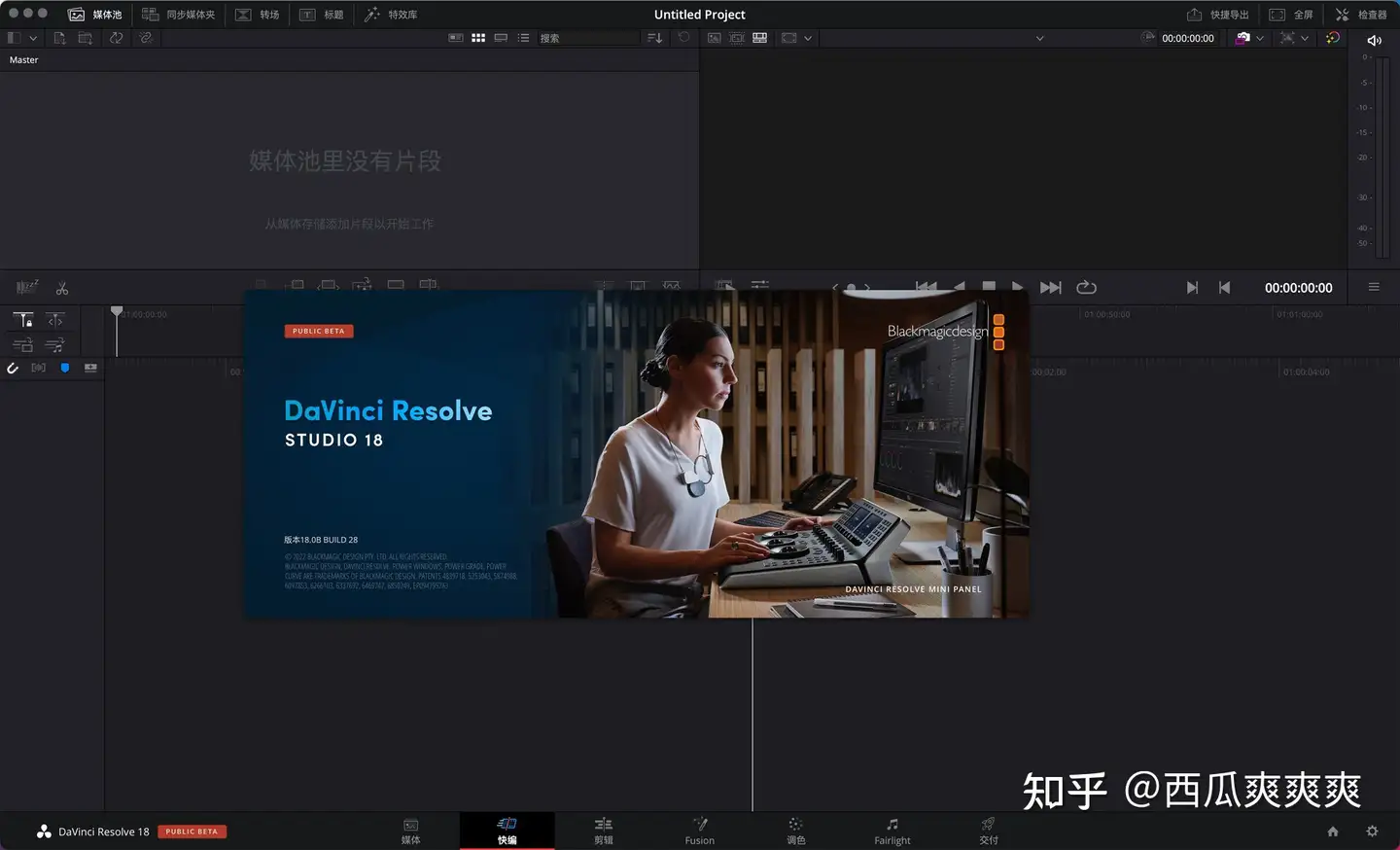Open the timeline options hamburger menu
The width and height of the screenshot is (1400, 850).
coord(1374,287)
